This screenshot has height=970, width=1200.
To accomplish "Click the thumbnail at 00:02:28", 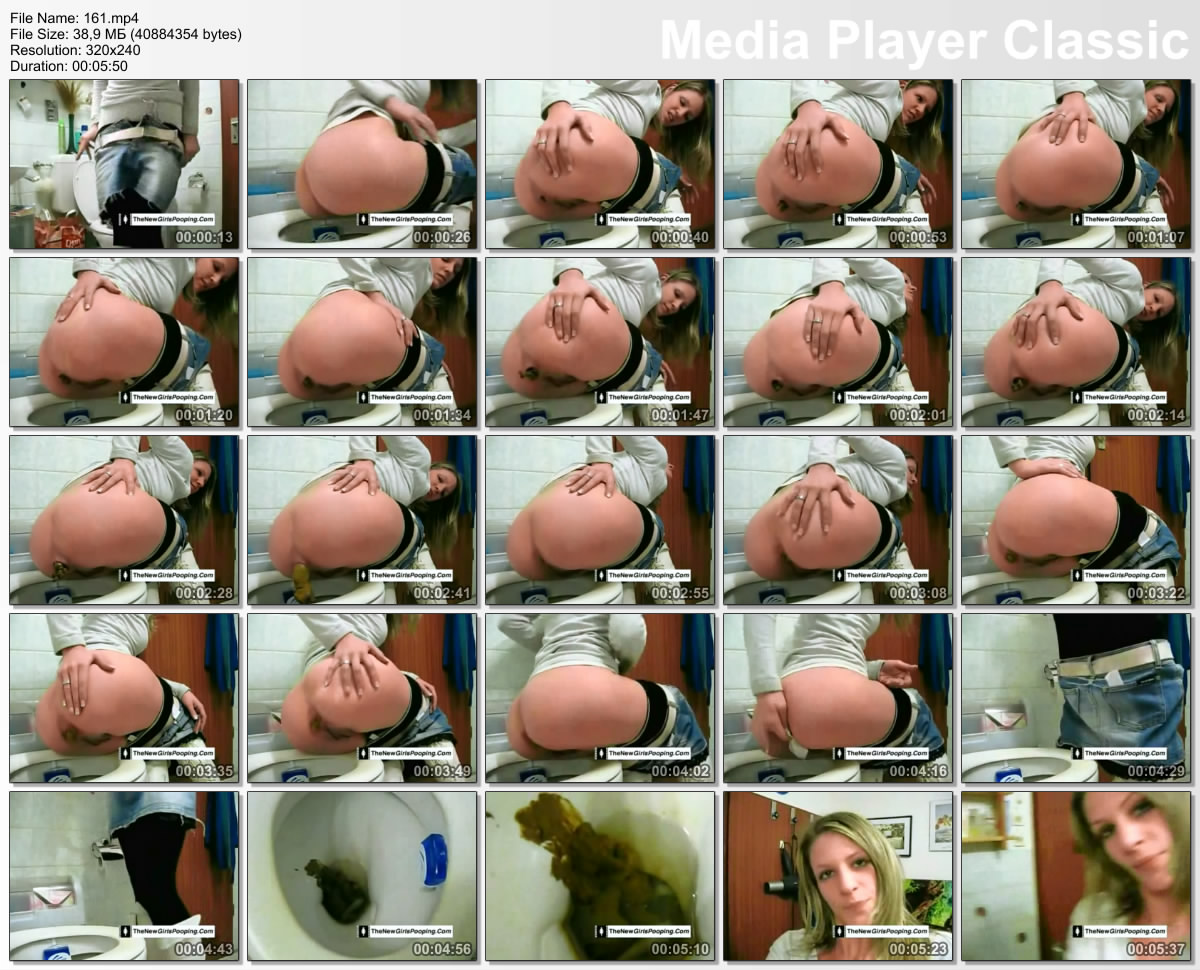I will pyautogui.click(x=124, y=520).
